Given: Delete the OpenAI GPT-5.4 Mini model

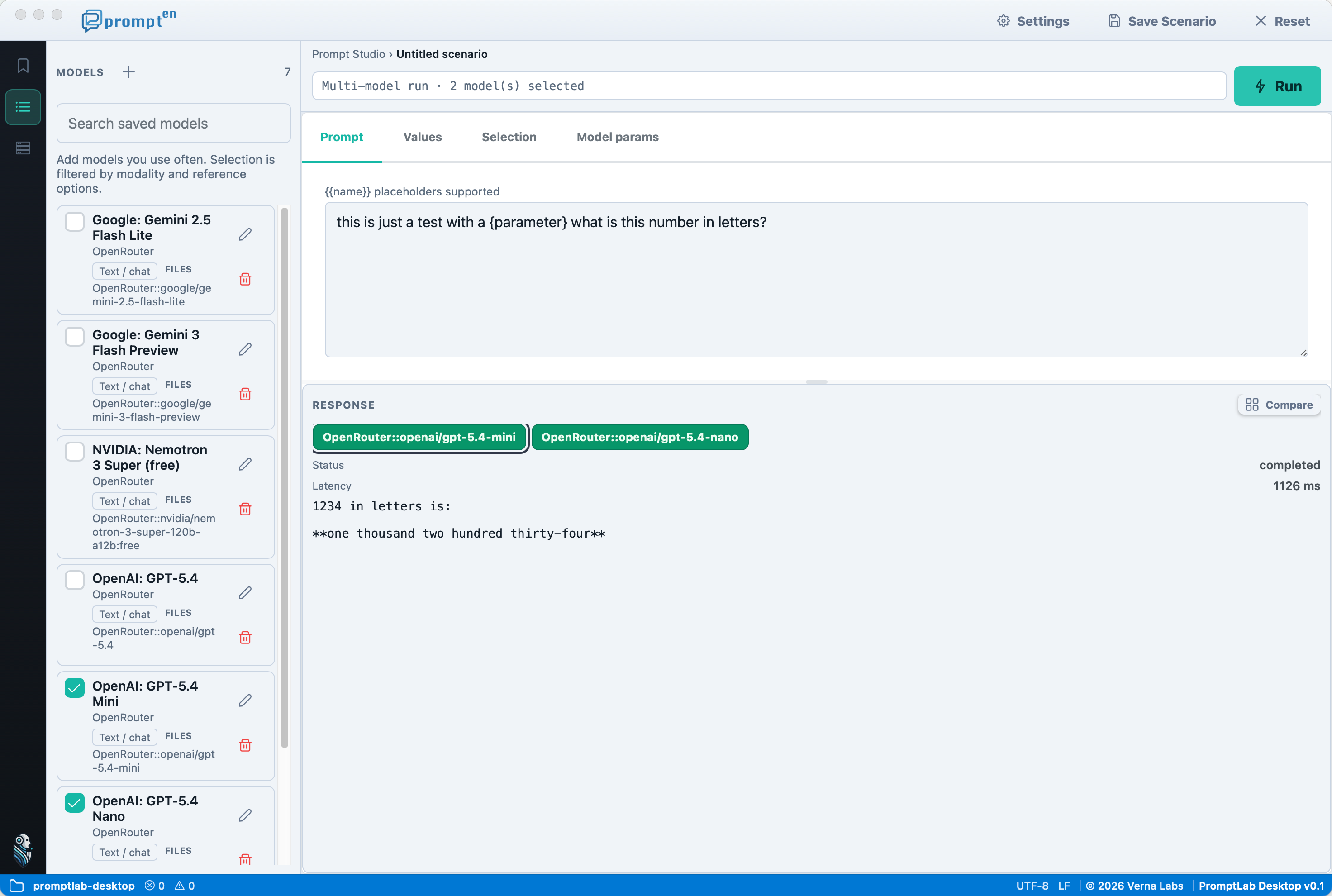Looking at the screenshot, I should [x=245, y=744].
